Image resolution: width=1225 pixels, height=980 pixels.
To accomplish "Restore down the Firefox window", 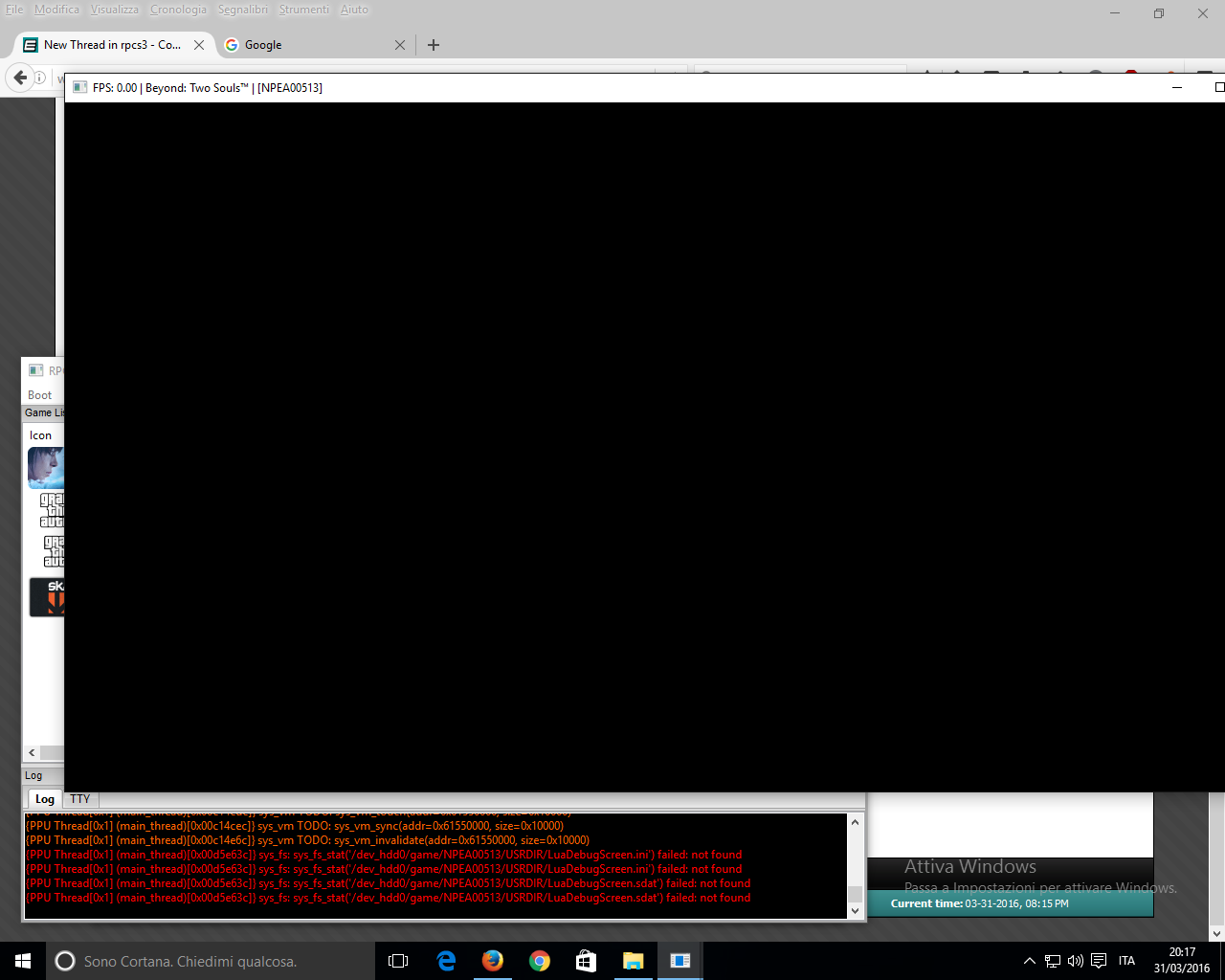I will [1159, 13].
